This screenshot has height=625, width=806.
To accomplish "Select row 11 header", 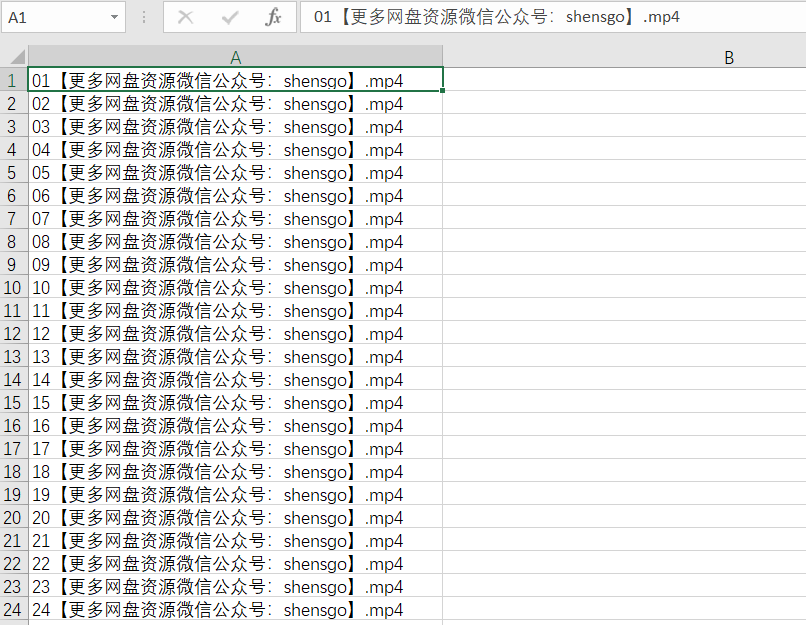I will 12,311.
